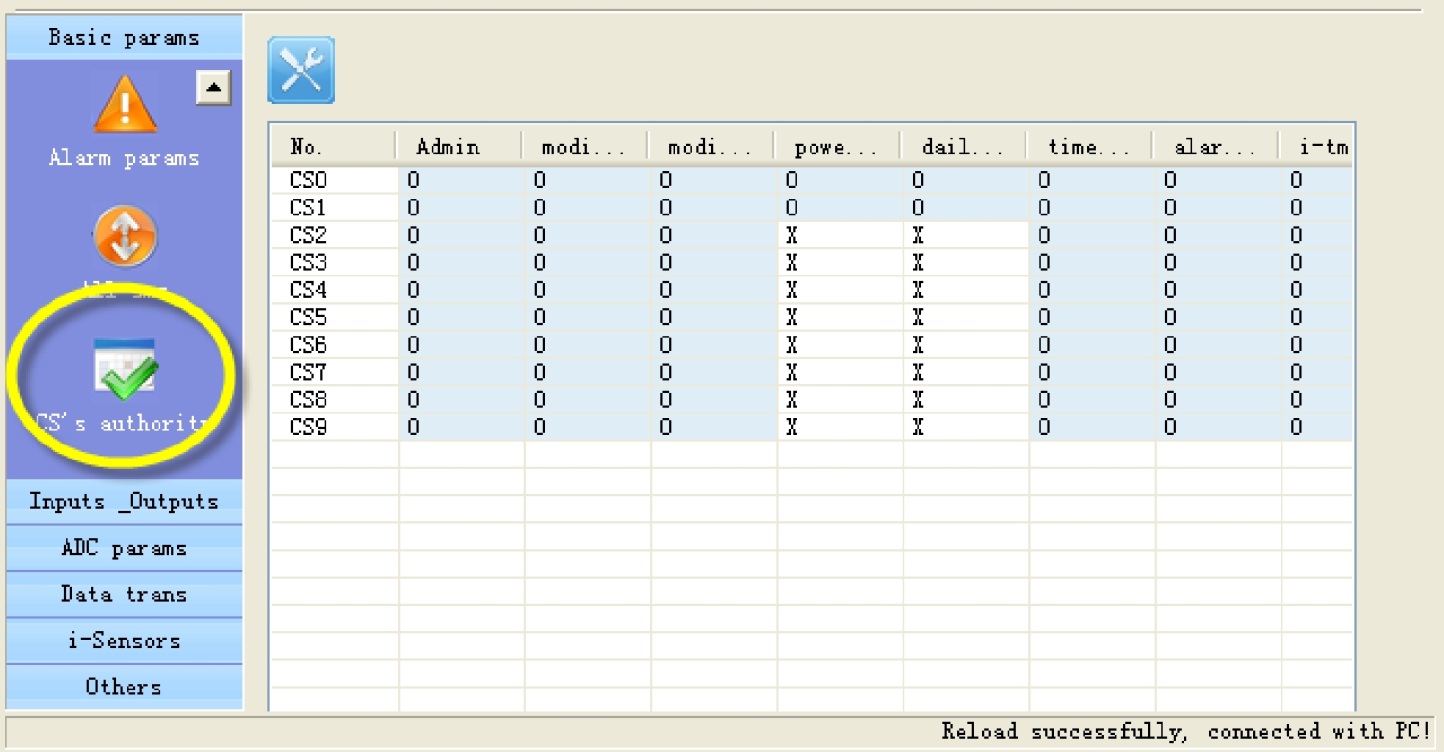Screen dimensions: 1444x752
Task: Click the time... column header
Action: (1089, 147)
